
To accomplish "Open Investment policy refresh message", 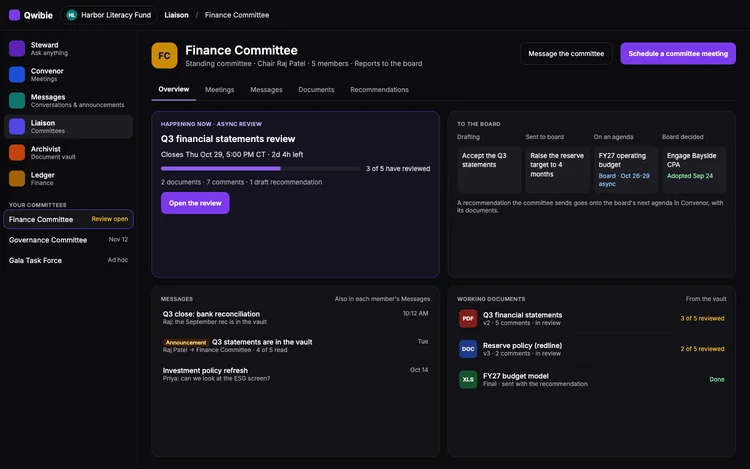I will point(295,374).
